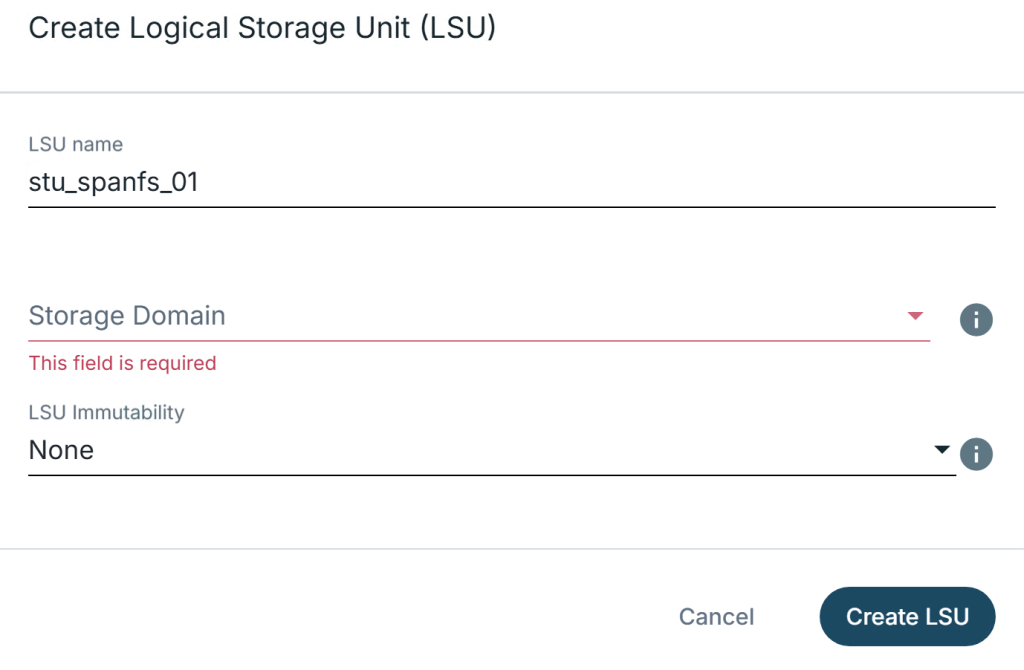Click the blank area right of 'None'
The image size is (1024, 670).
(500, 451)
